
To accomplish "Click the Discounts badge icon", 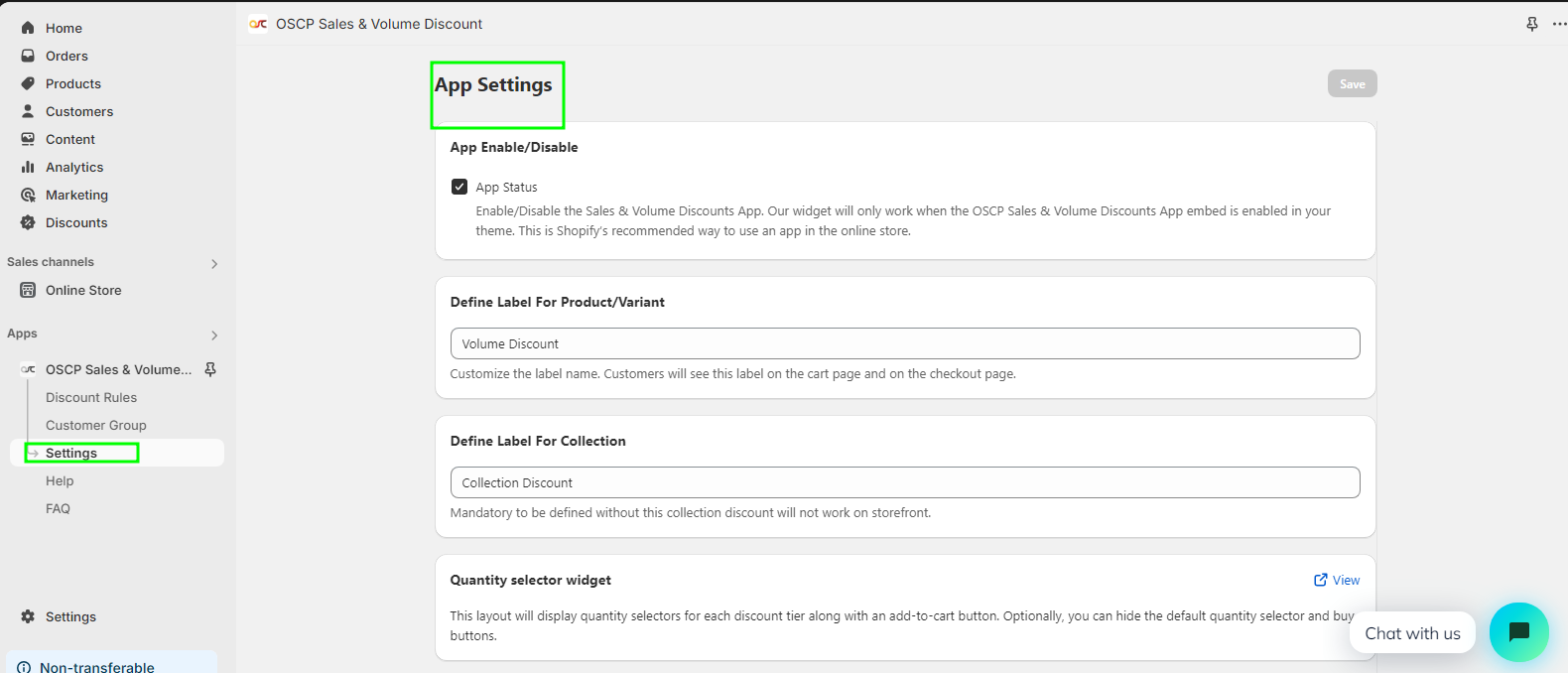I will tap(28, 222).
